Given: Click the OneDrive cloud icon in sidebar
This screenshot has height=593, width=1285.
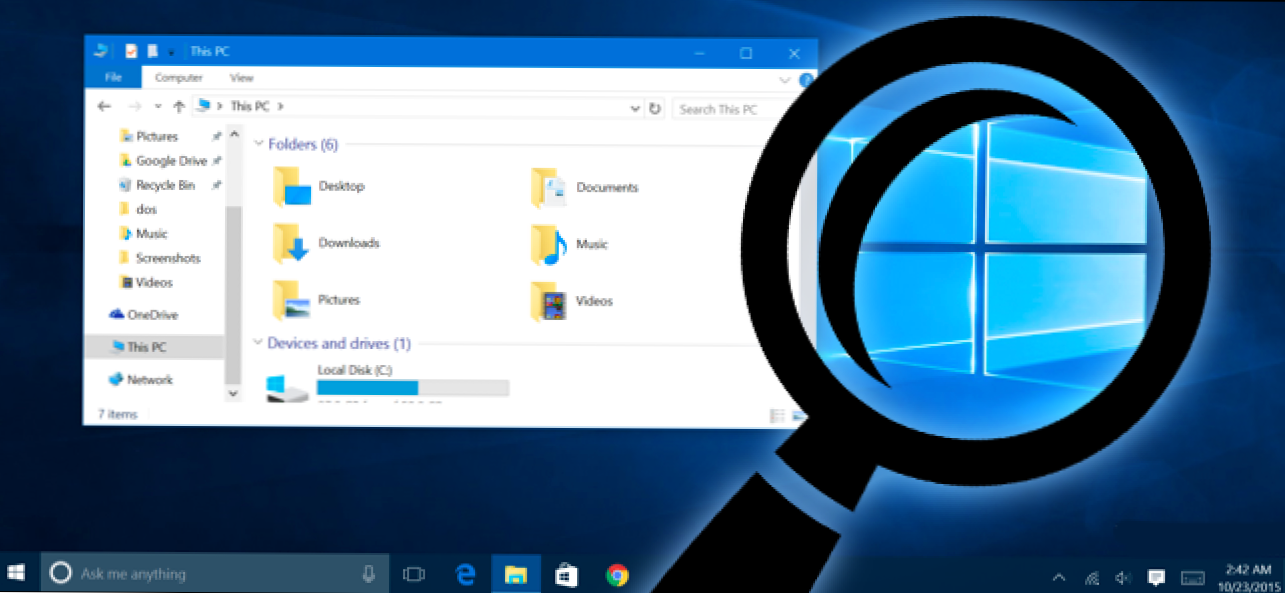Looking at the screenshot, I should pos(116,314).
